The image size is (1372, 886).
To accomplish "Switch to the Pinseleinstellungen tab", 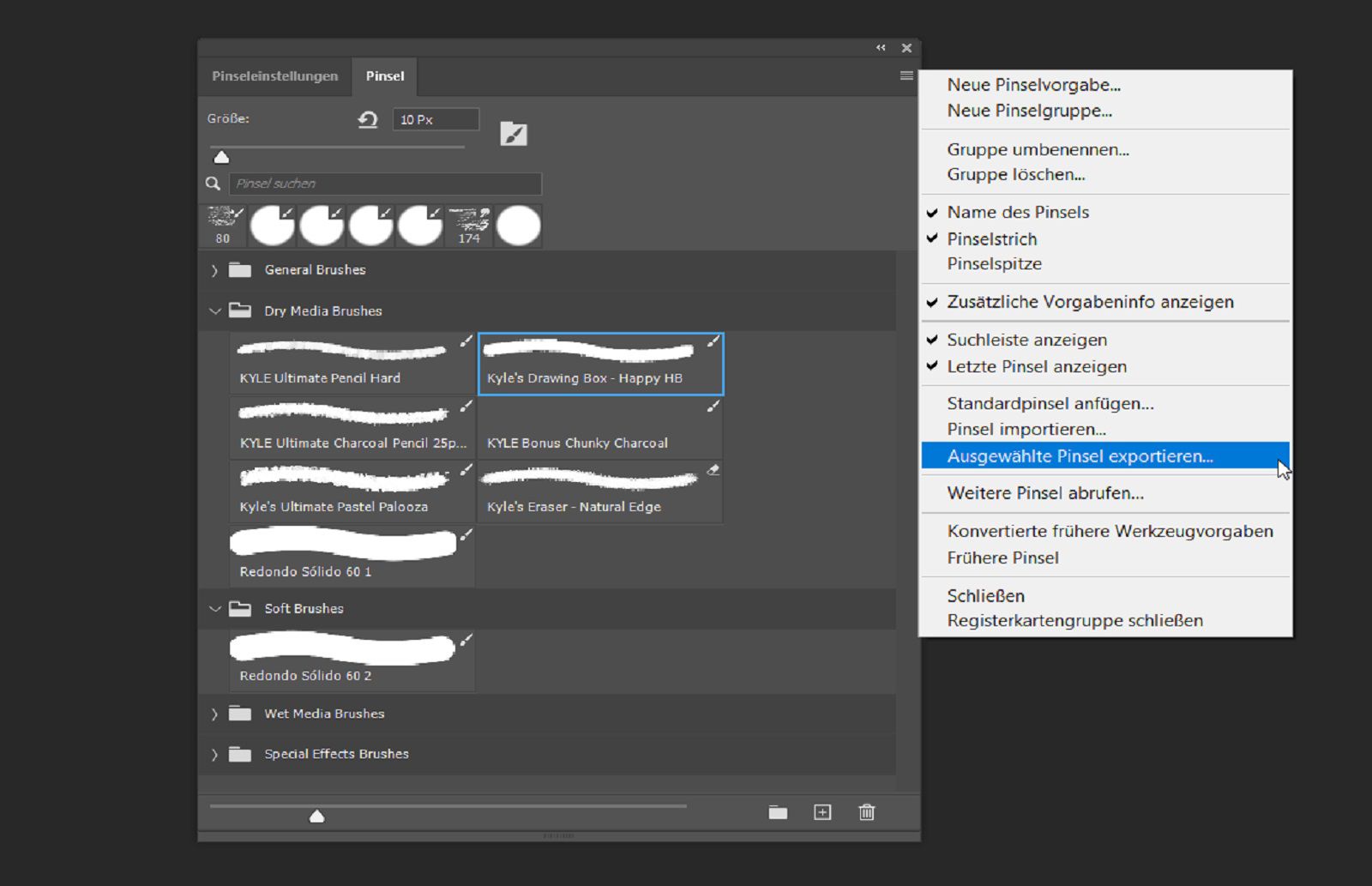I will pyautogui.click(x=274, y=75).
